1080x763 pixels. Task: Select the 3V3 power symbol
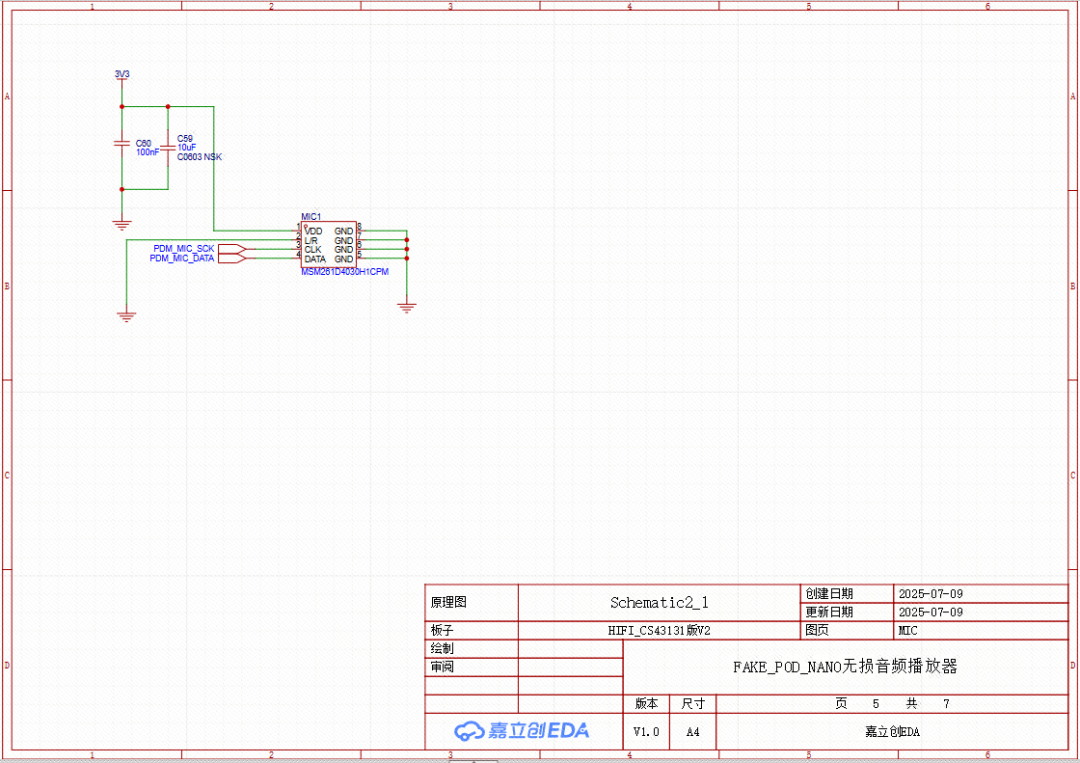click(122, 76)
